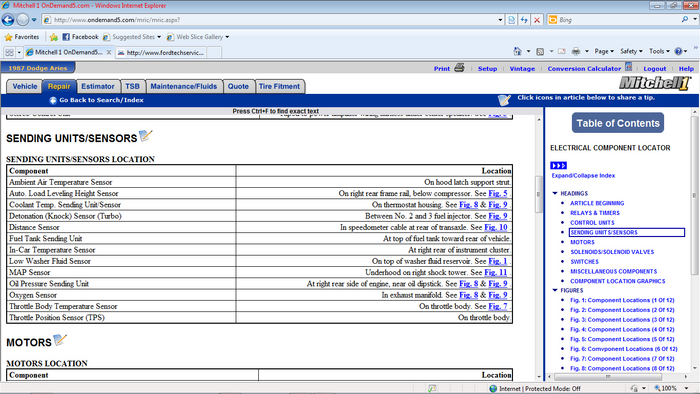This screenshot has height=394, width=700.
Task: Select the Tire Fitment tab
Action: pyautogui.click(x=279, y=86)
